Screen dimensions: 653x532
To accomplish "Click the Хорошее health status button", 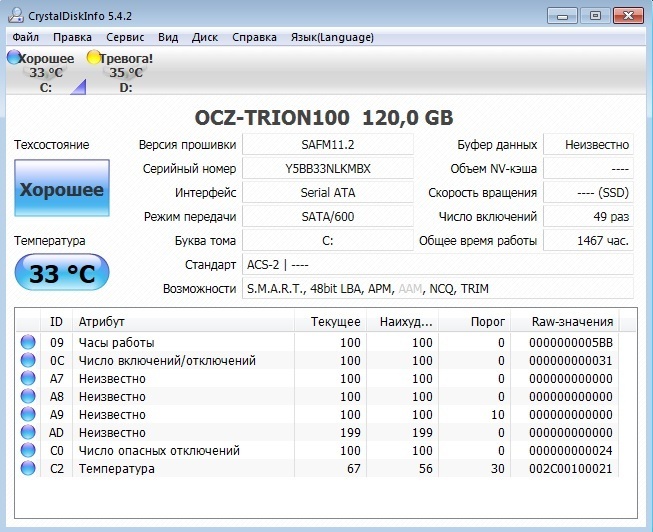I will (62, 189).
